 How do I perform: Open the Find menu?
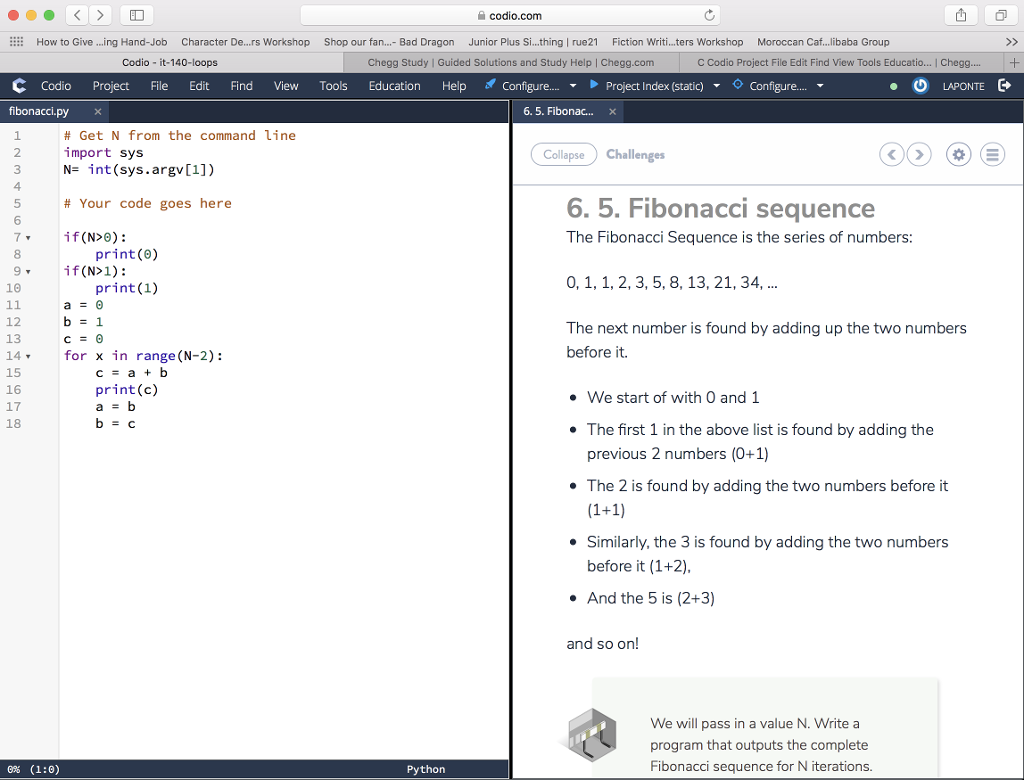241,86
